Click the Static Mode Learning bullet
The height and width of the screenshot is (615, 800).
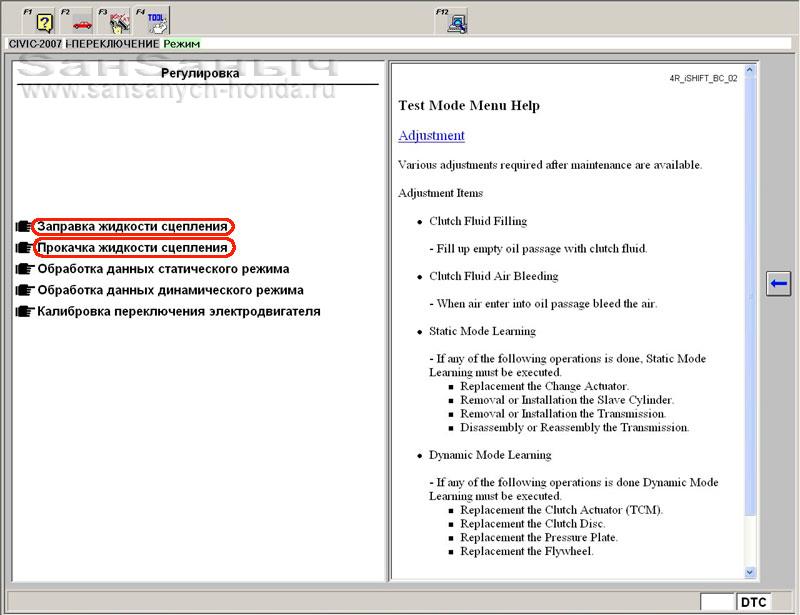[x=482, y=331]
